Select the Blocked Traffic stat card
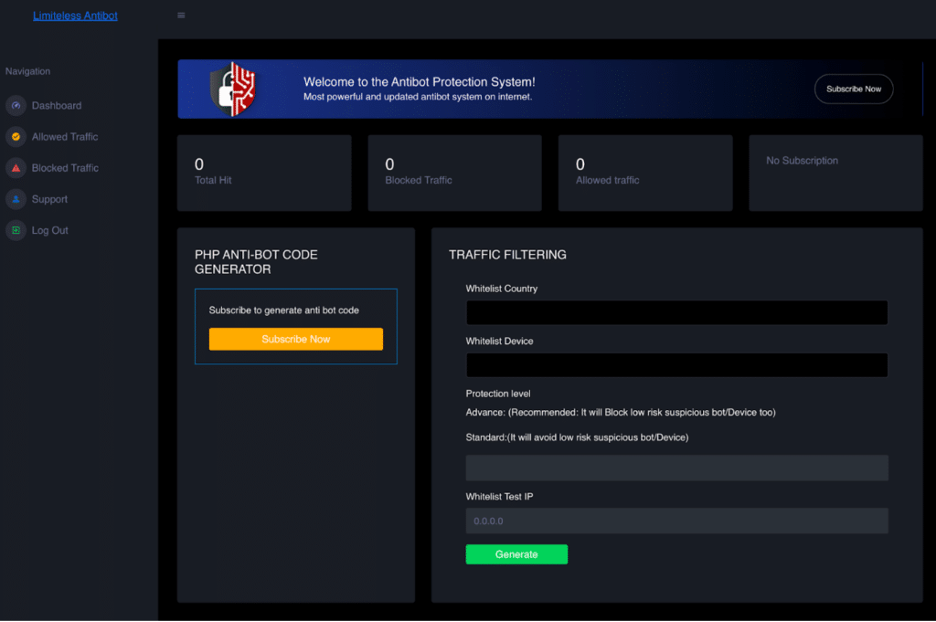 tap(454, 173)
